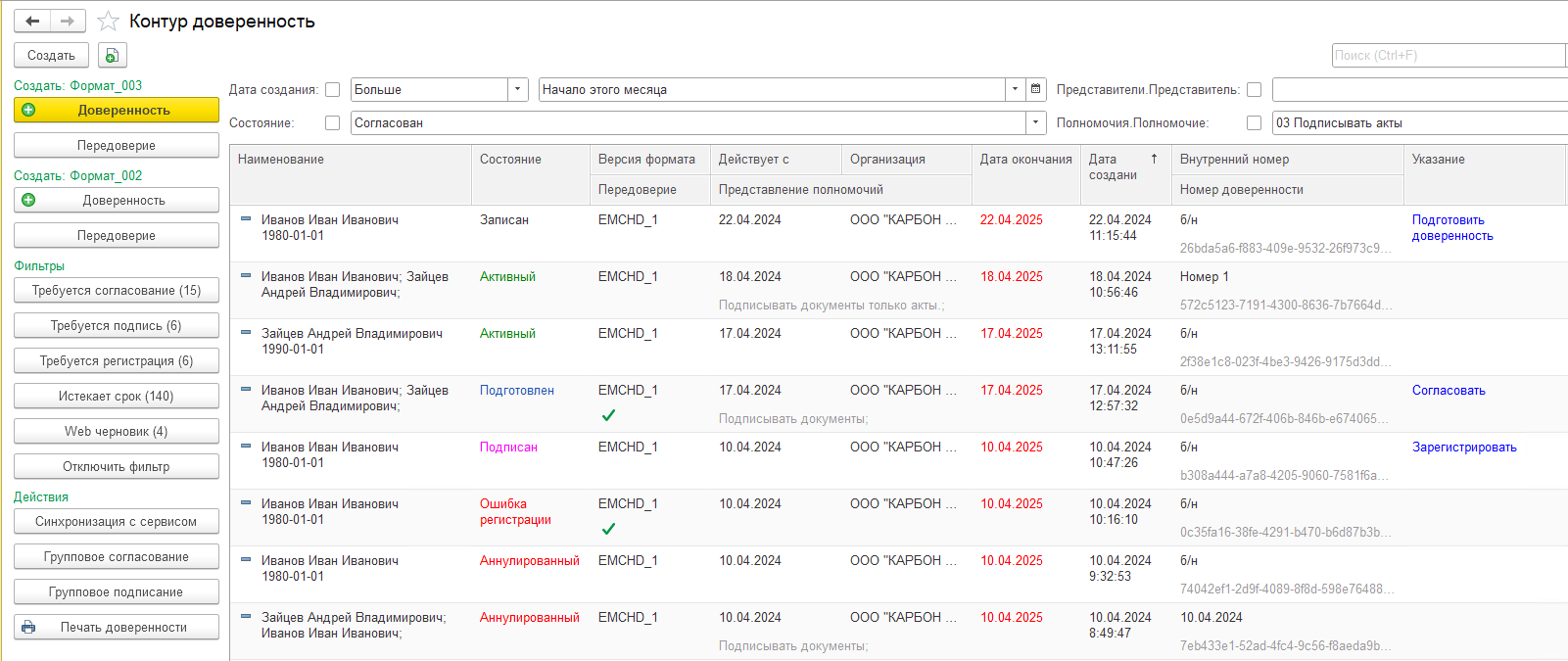Viewport: 1568px width, 661px height.
Task: Go back with the left arrow button
Action: 32,21
